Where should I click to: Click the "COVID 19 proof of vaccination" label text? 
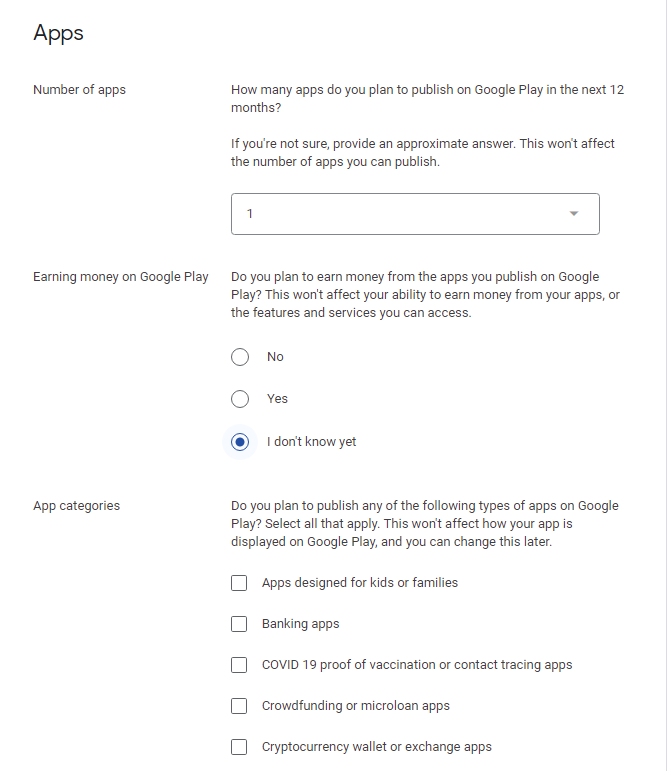click(x=349, y=665)
